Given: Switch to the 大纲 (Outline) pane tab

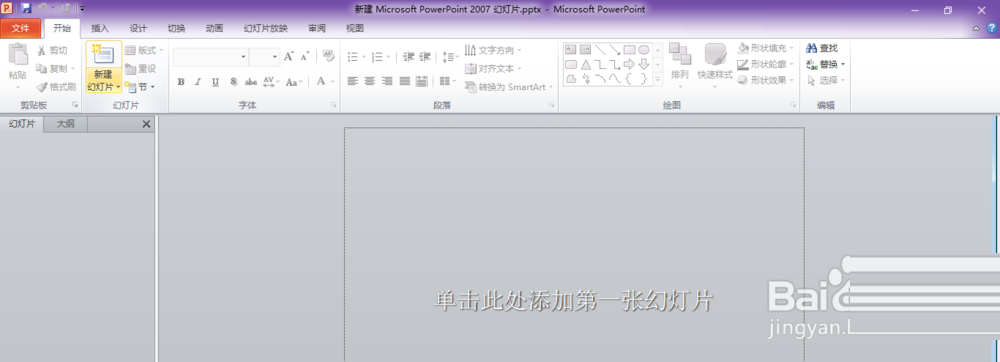Looking at the screenshot, I should coord(66,124).
